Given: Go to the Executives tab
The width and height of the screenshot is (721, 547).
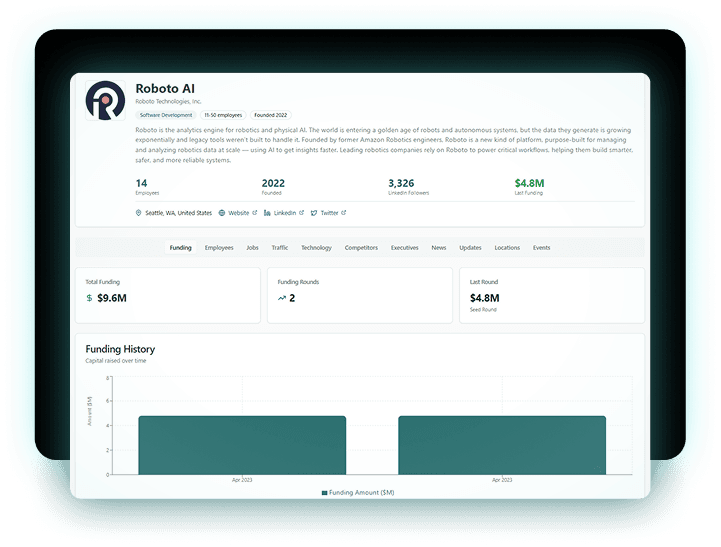Looking at the screenshot, I should pos(405,248).
